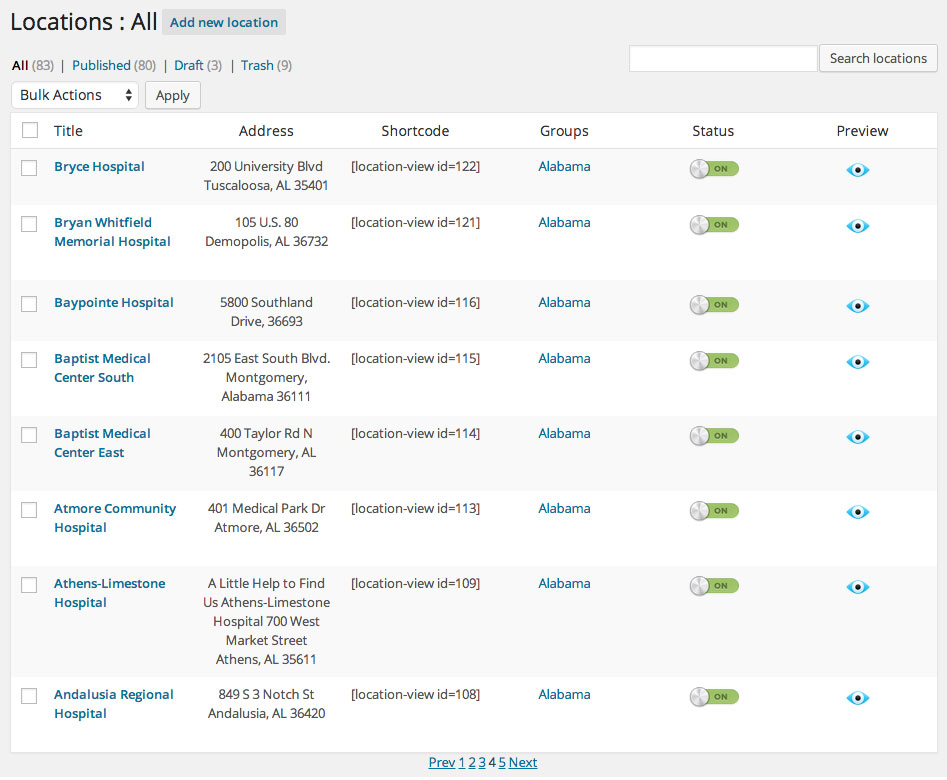Open preview for Baptist Medical Center South
This screenshot has width=947, height=780.
tap(858, 362)
